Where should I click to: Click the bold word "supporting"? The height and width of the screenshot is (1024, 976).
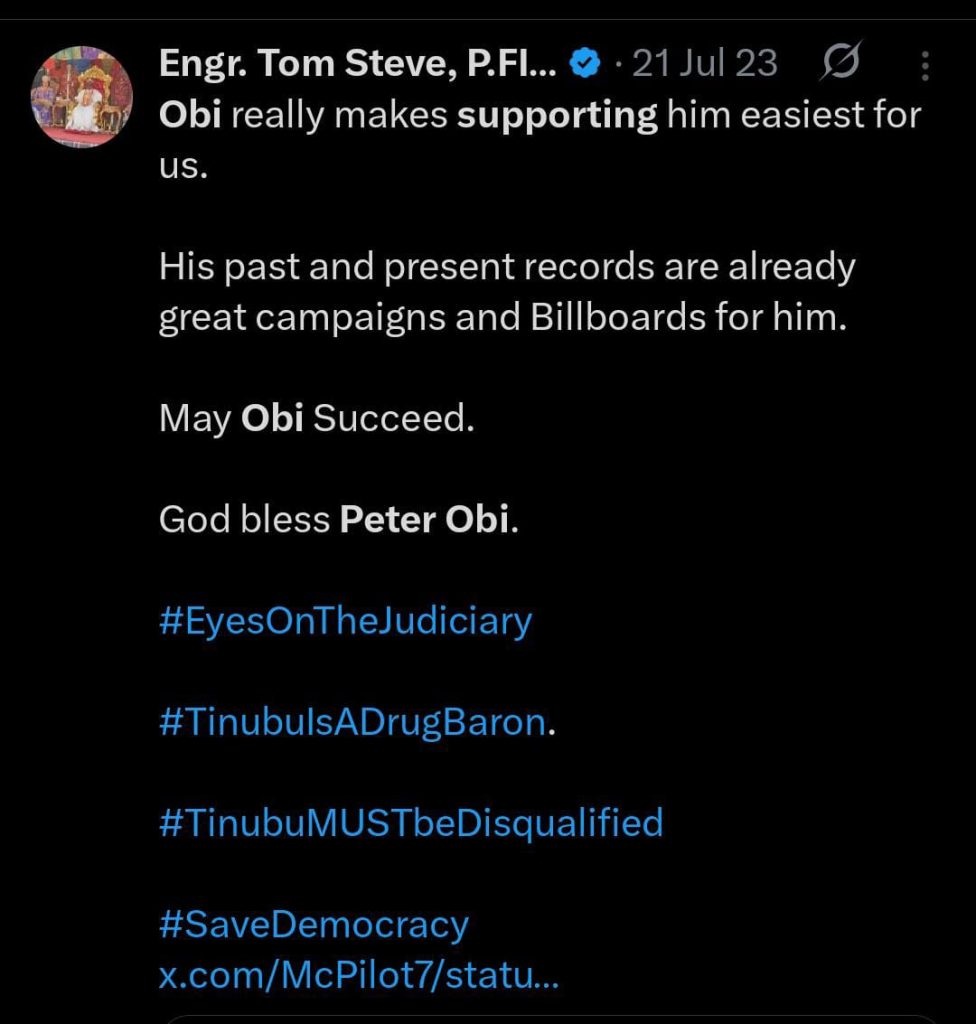coord(557,115)
